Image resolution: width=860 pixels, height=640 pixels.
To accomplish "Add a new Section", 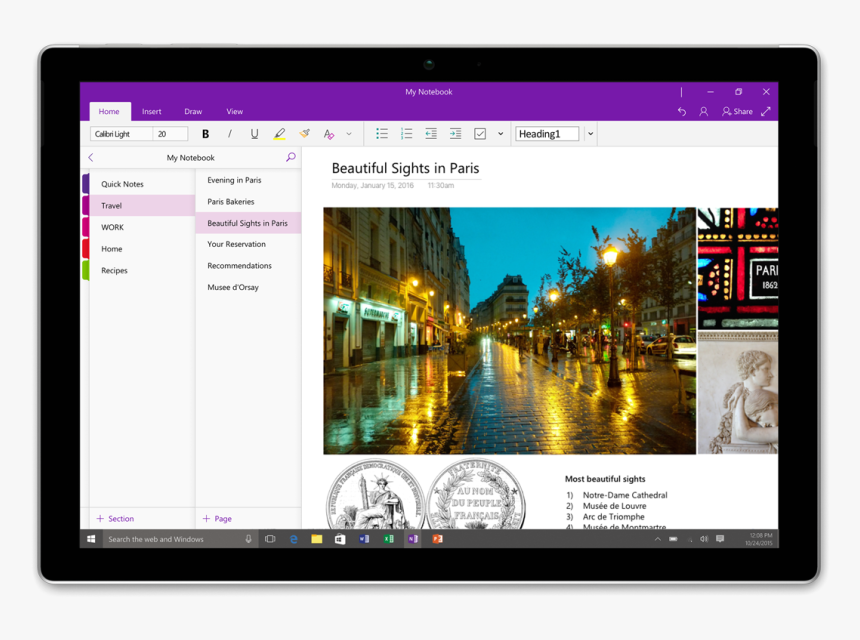I will [x=115, y=518].
